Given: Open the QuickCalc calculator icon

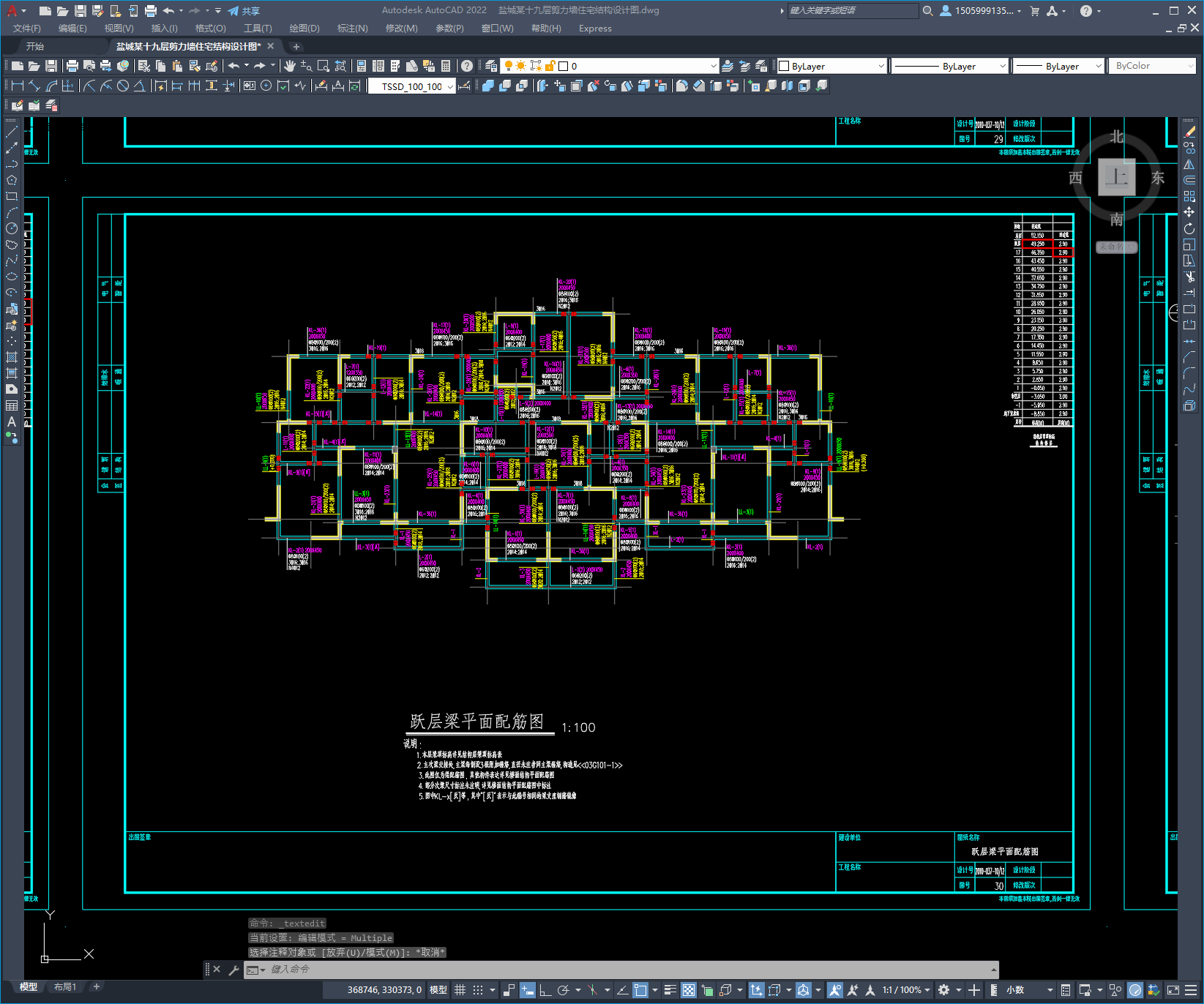Looking at the screenshot, I should point(446,66).
